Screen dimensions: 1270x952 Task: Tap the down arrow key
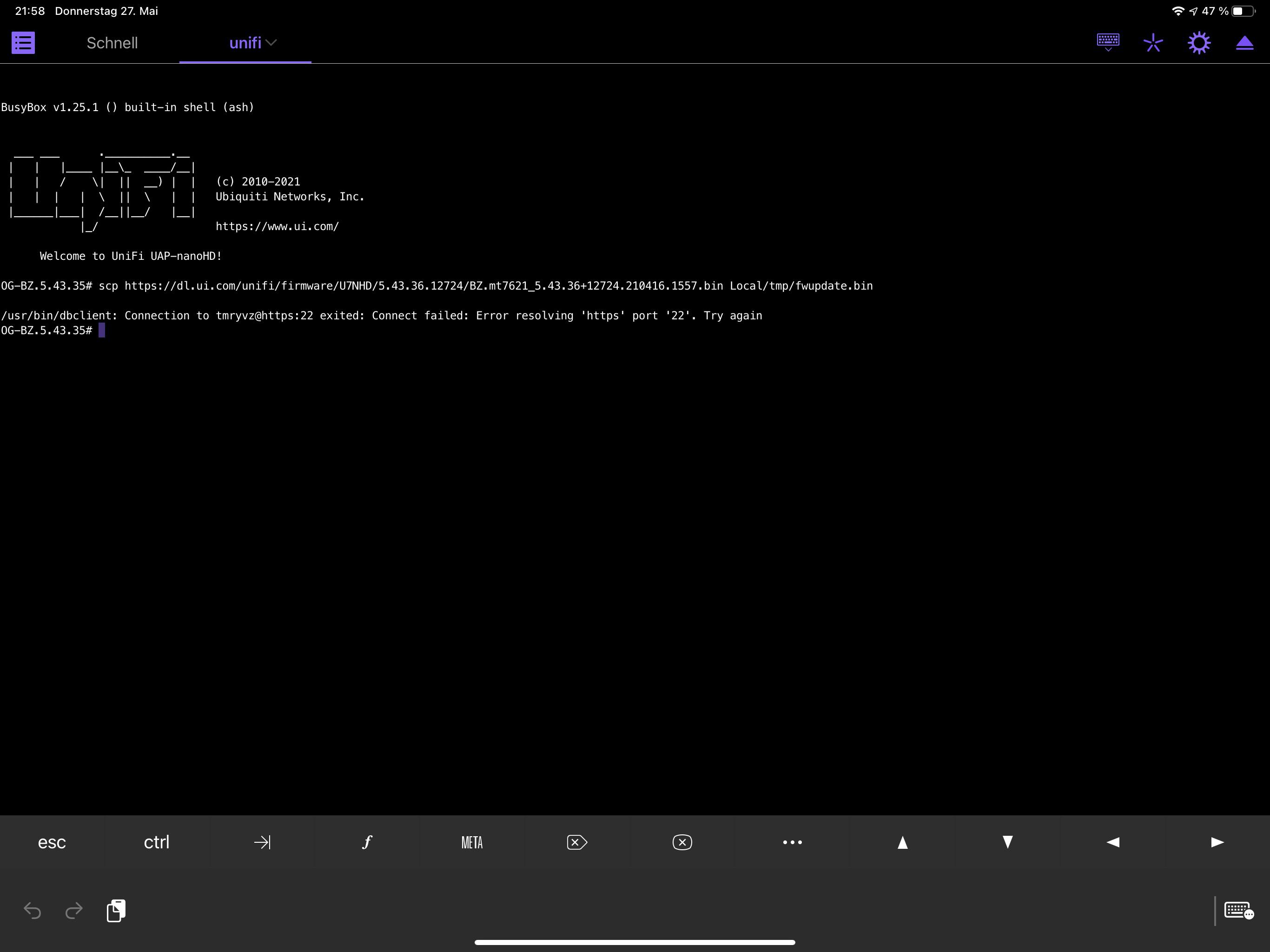click(1008, 842)
